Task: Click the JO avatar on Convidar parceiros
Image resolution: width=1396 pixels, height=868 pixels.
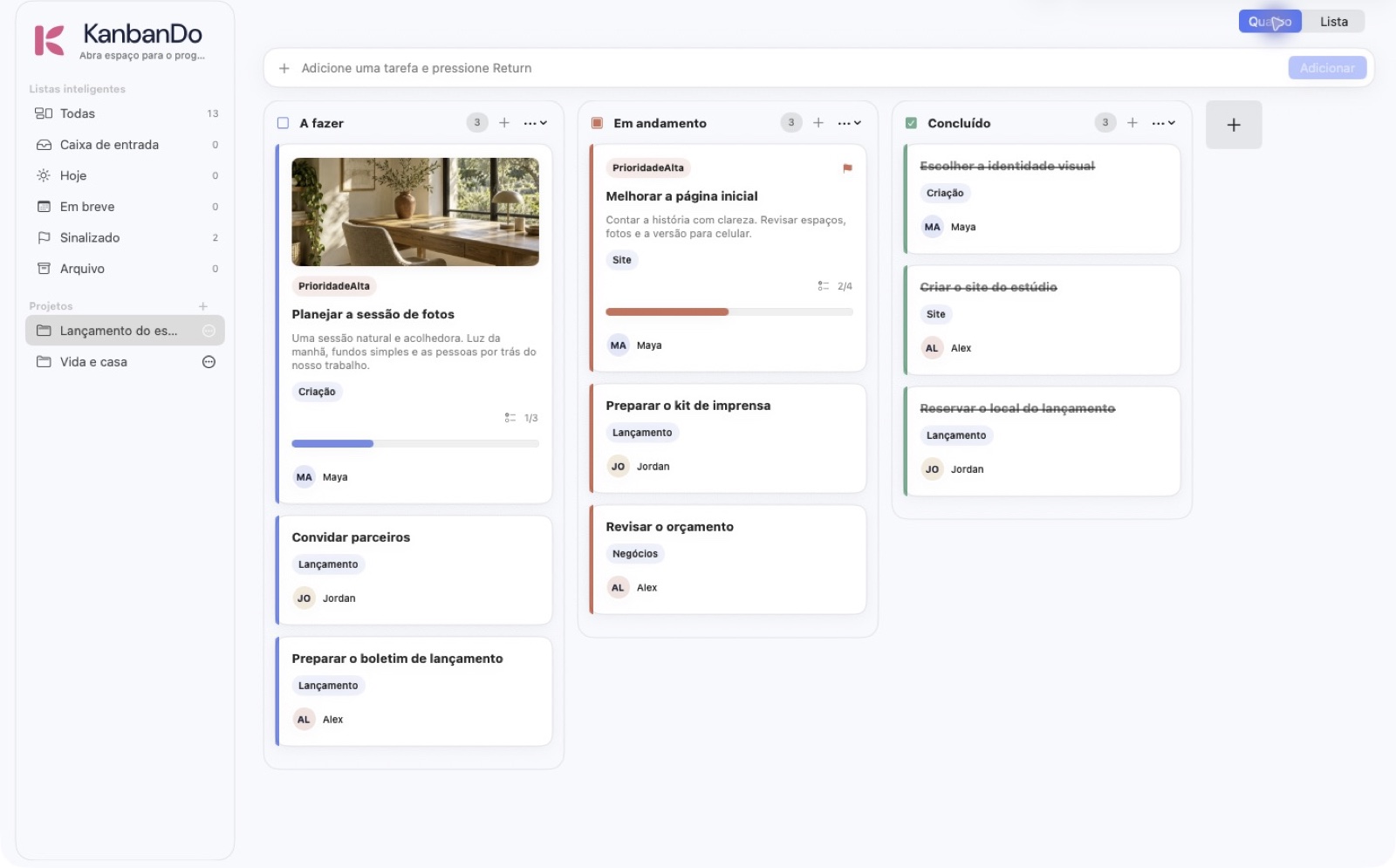Action: (304, 598)
